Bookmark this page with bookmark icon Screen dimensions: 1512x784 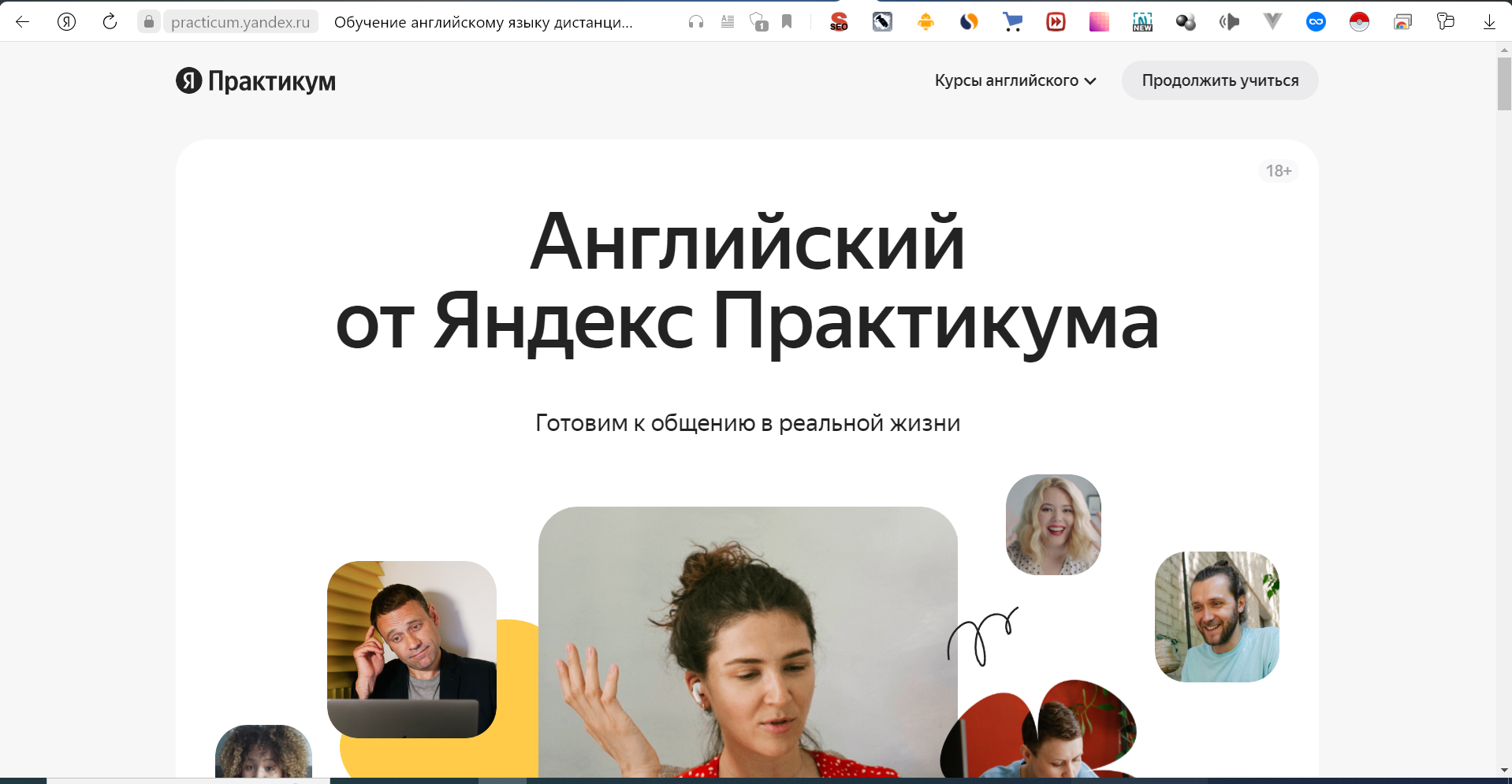(787, 22)
